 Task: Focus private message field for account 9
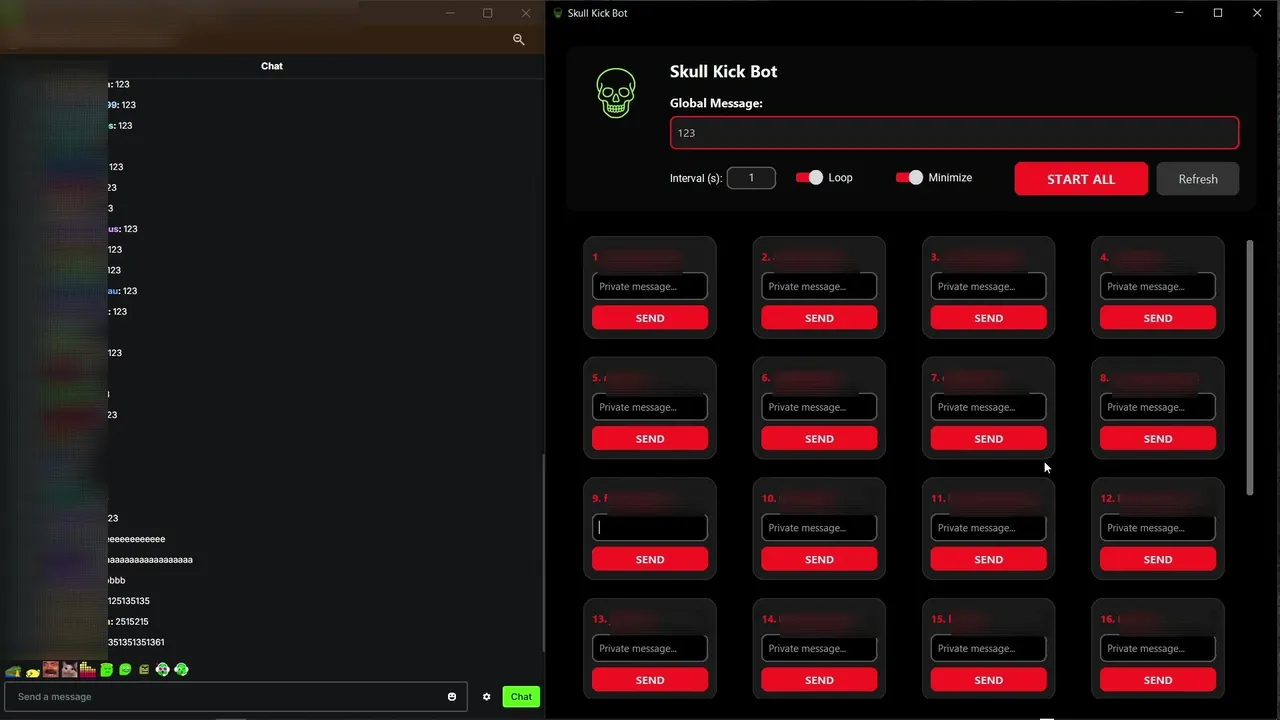pos(650,528)
